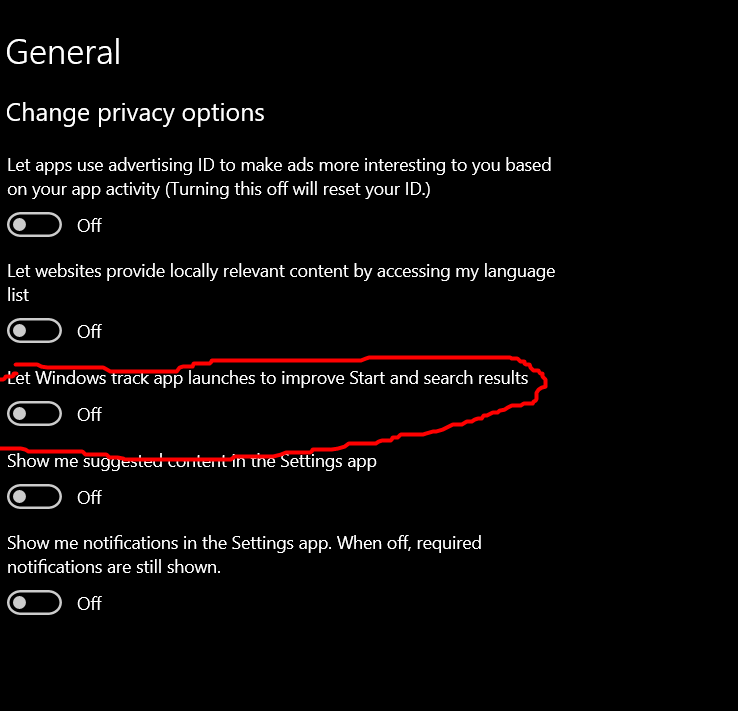This screenshot has height=711, width=738.
Task: Click the 'Show me notifications in the Settings app' line
Action: [x=244, y=543]
